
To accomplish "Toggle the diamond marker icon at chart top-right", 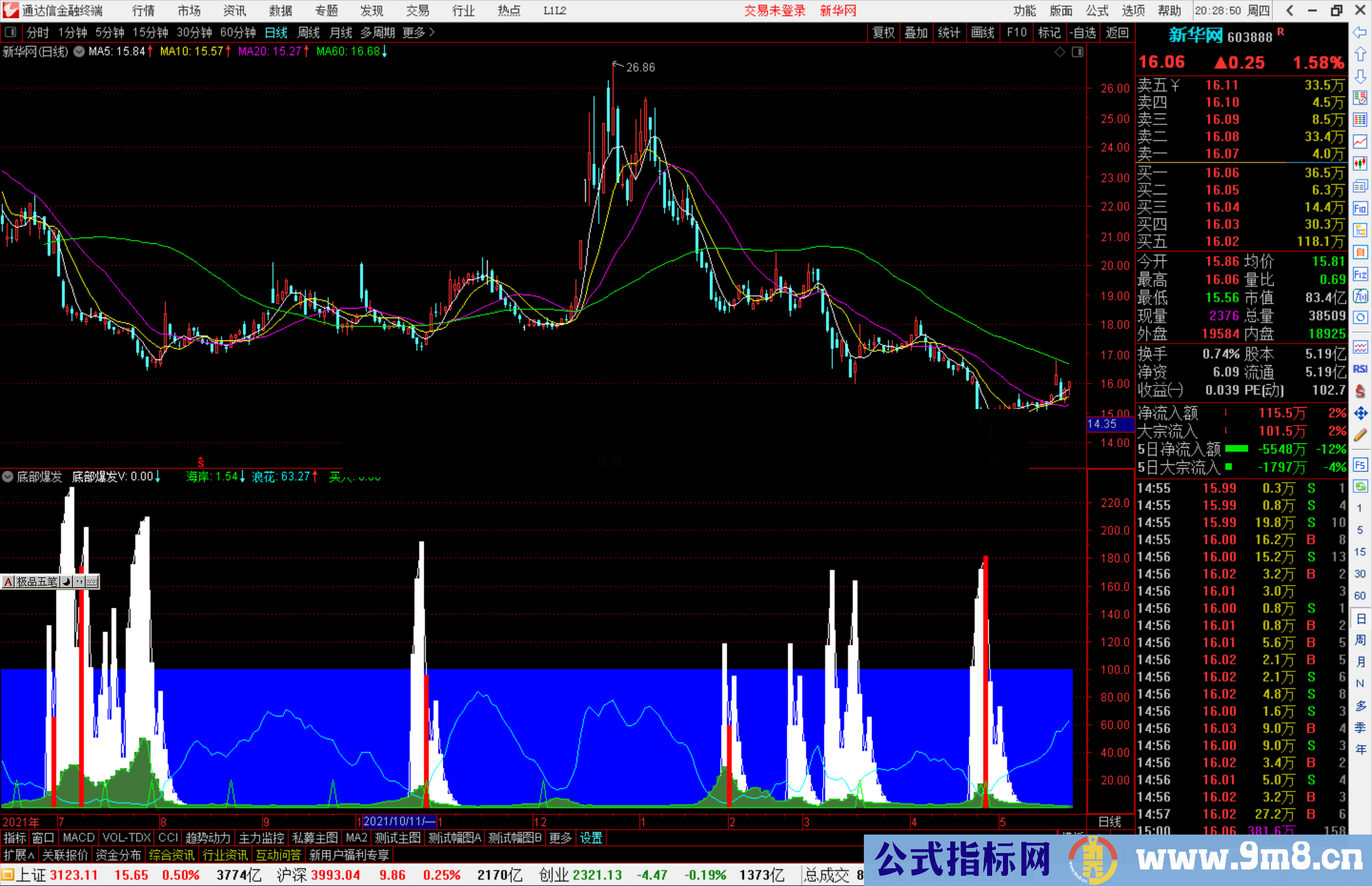I will (1059, 52).
